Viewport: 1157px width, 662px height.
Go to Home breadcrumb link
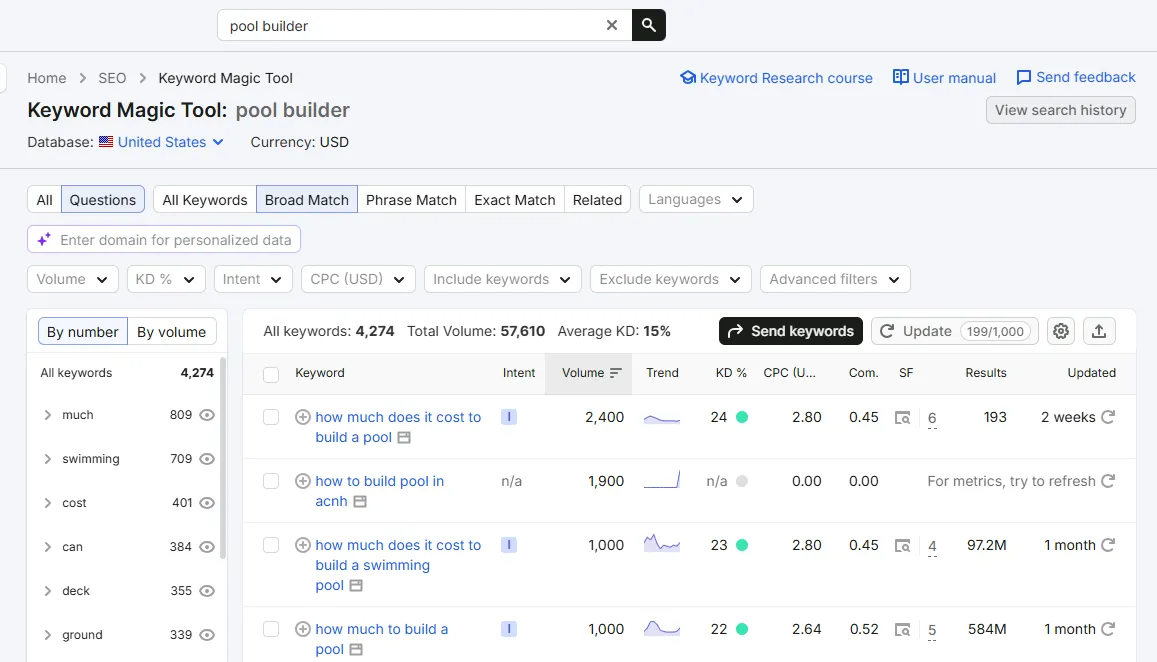pyautogui.click(x=46, y=78)
